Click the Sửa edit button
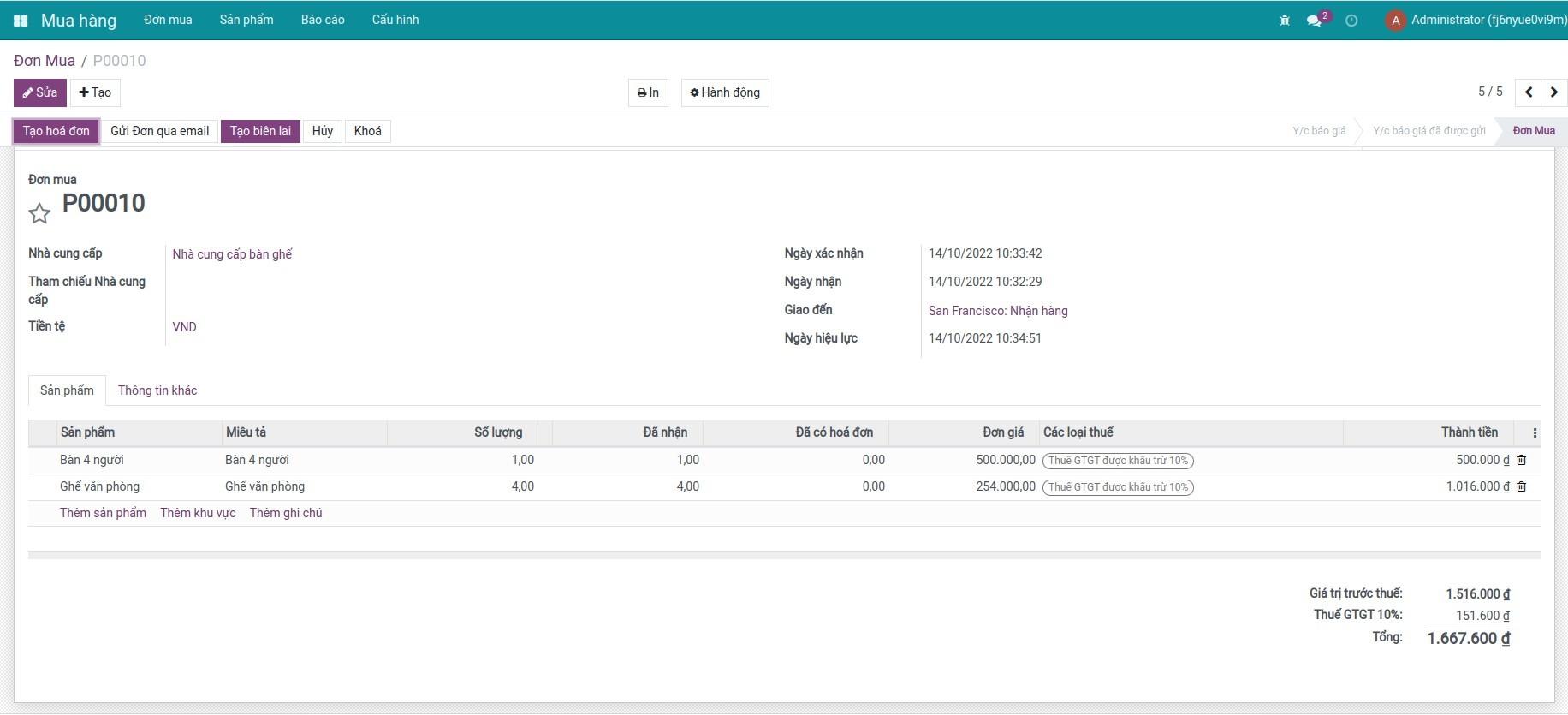The width and height of the screenshot is (1568, 715). [x=40, y=92]
